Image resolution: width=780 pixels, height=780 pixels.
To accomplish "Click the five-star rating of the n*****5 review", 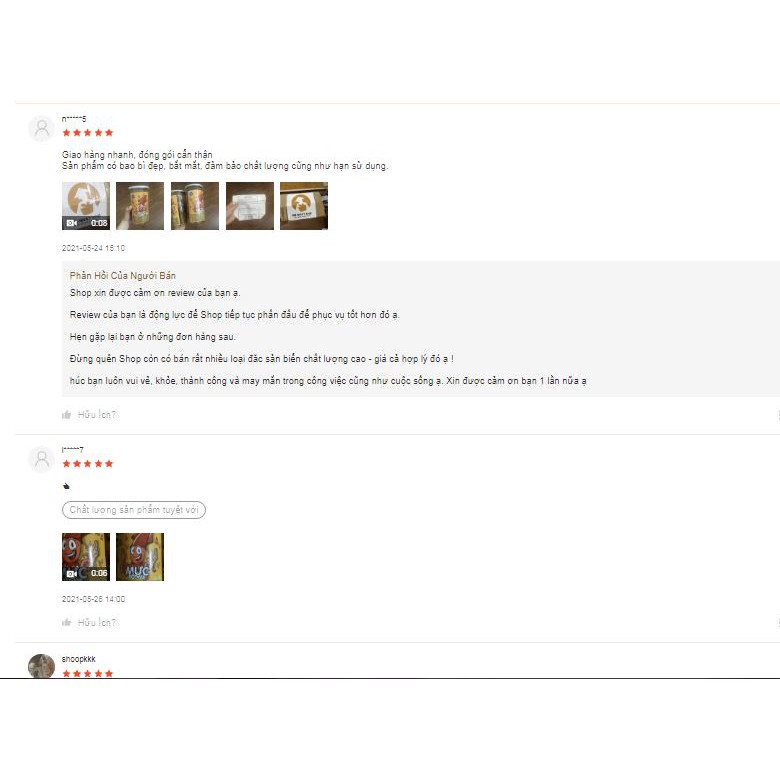I will coord(88,133).
